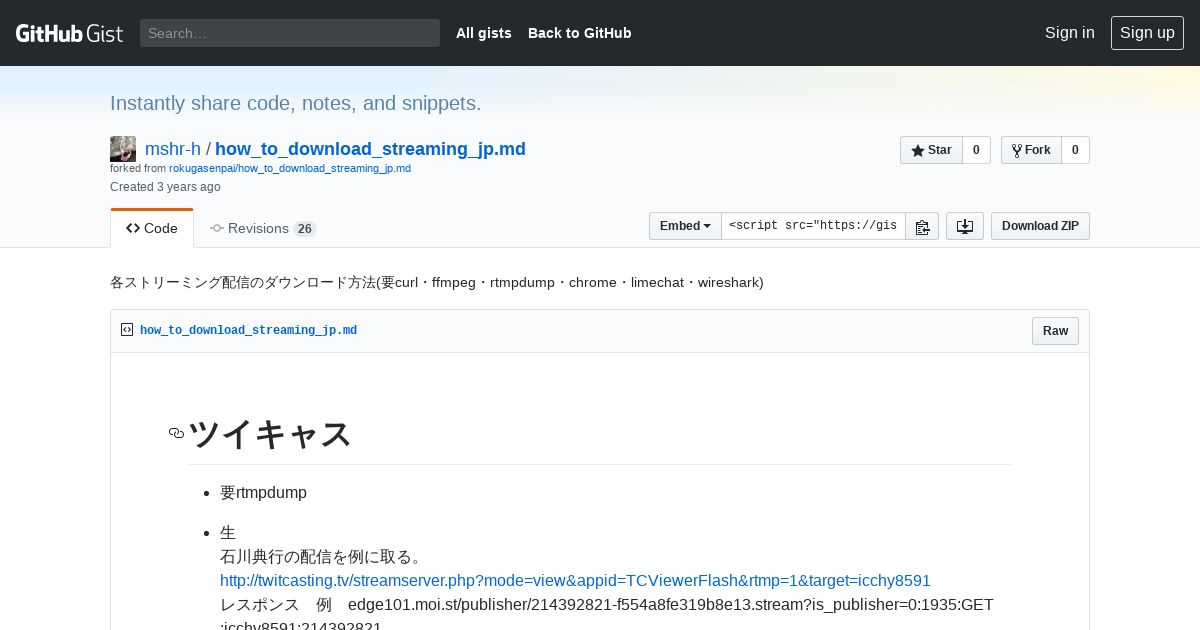Click the gist description mentioning wireshark
The height and width of the screenshot is (630, 1200).
point(437,282)
